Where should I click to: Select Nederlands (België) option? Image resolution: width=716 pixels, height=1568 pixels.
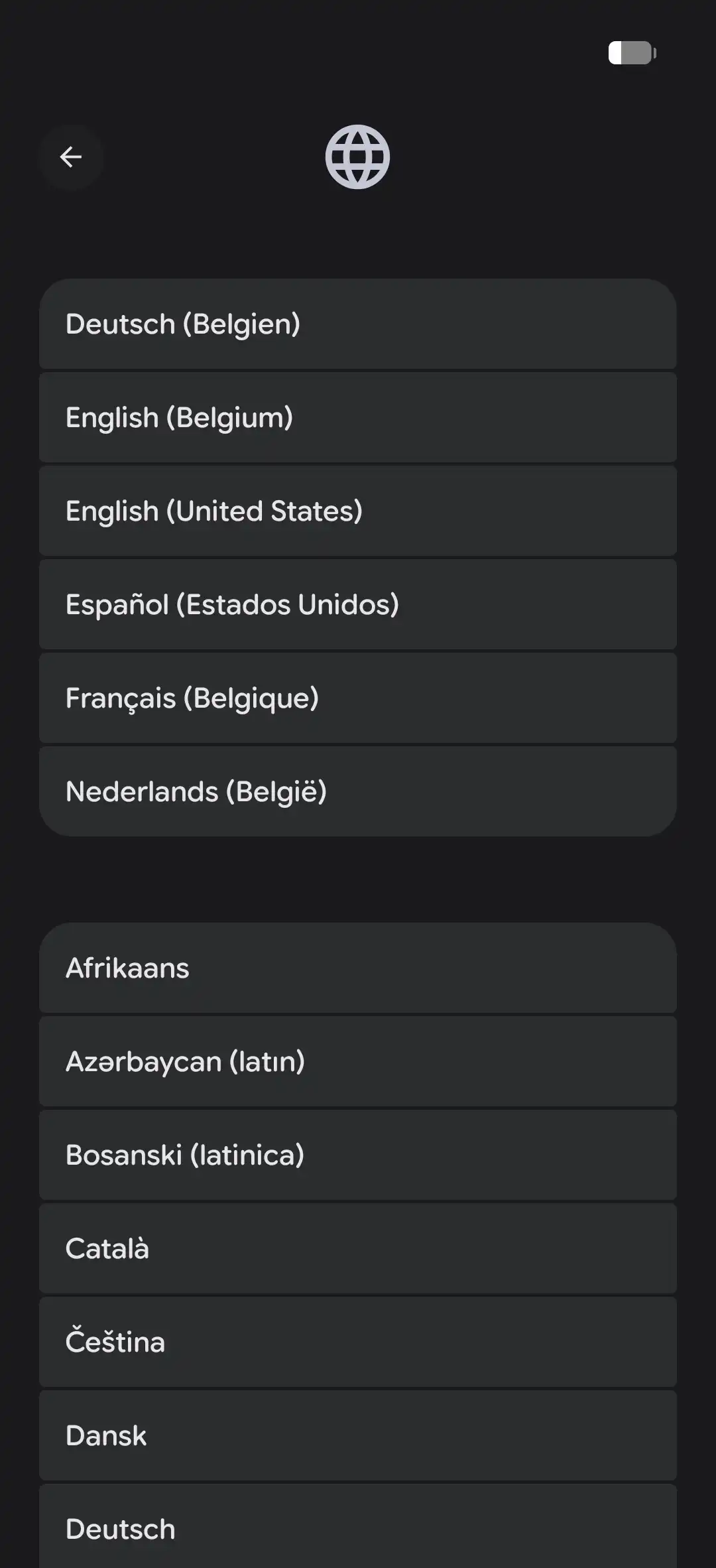tap(358, 792)
